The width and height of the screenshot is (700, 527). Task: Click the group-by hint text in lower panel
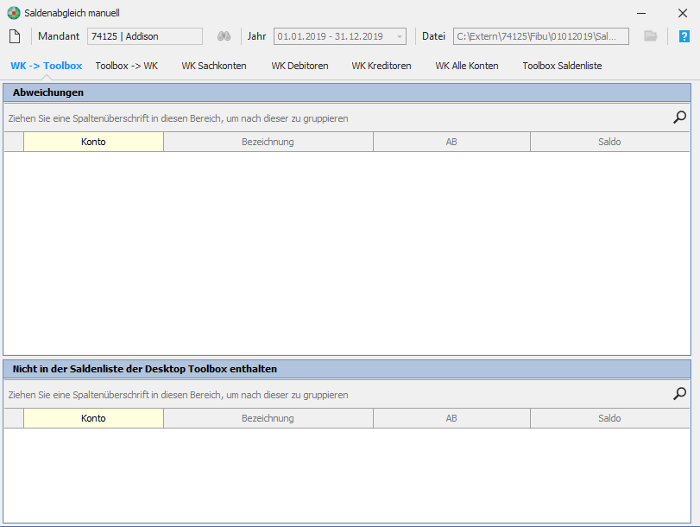178,395
